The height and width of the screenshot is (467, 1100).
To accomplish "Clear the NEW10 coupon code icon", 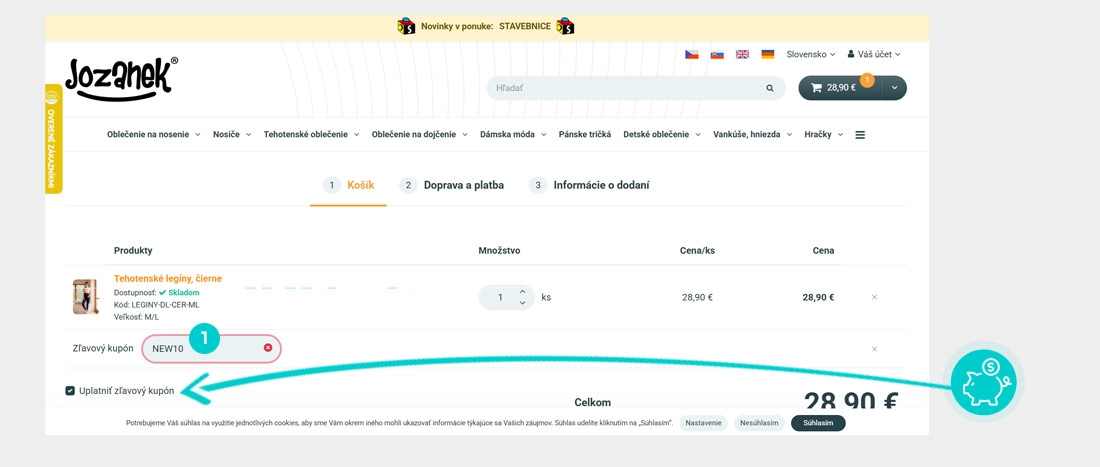I will [268, 348].
